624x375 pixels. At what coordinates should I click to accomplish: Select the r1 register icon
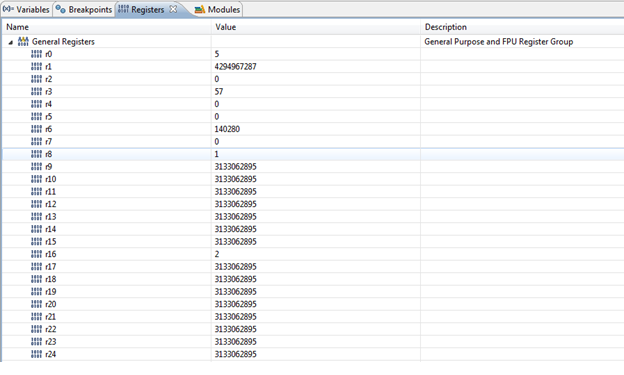click(x=36, y=66)
